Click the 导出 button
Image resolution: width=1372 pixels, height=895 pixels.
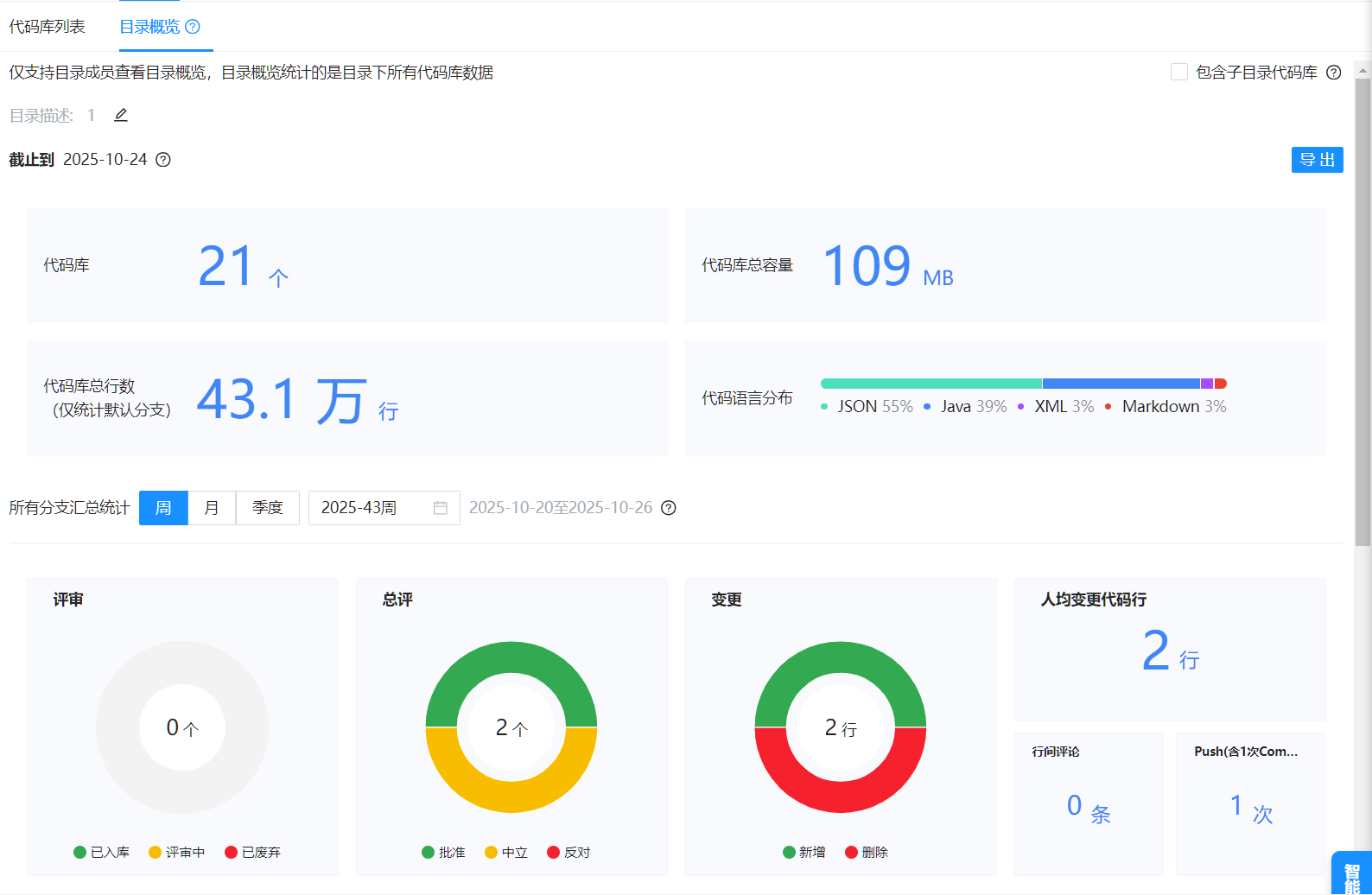pyautogui.click(x=1317, y=160)
